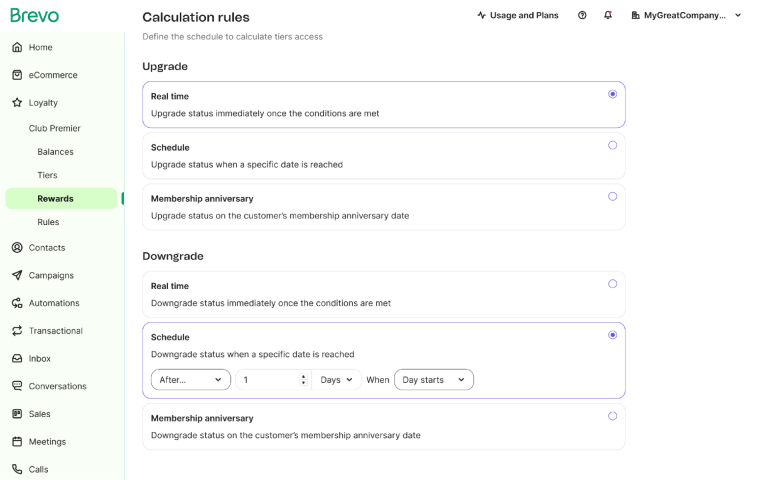This screenshot has width=768, height=480.
Task: Open the Tiers menu item
Action: pyautogui.click(x=48, y=175)
